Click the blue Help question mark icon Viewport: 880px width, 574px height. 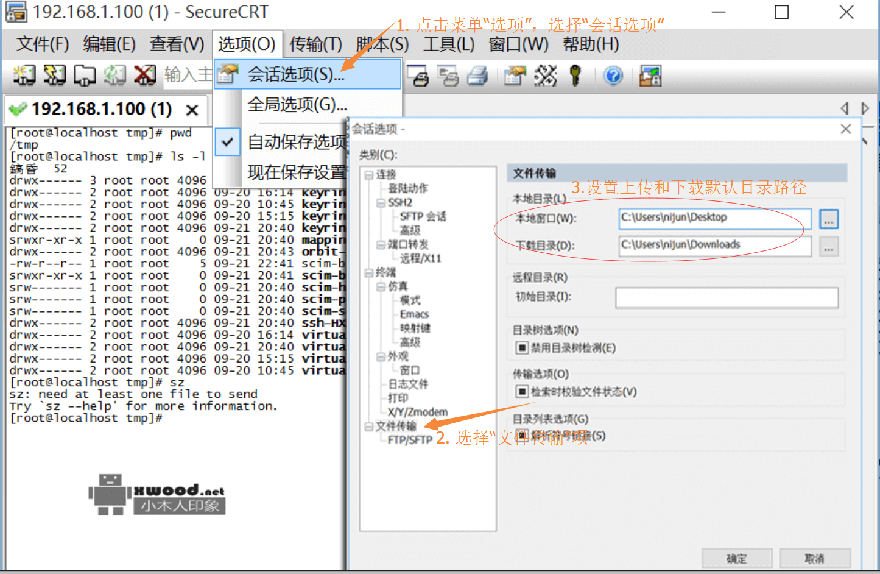tap(613, 75)
